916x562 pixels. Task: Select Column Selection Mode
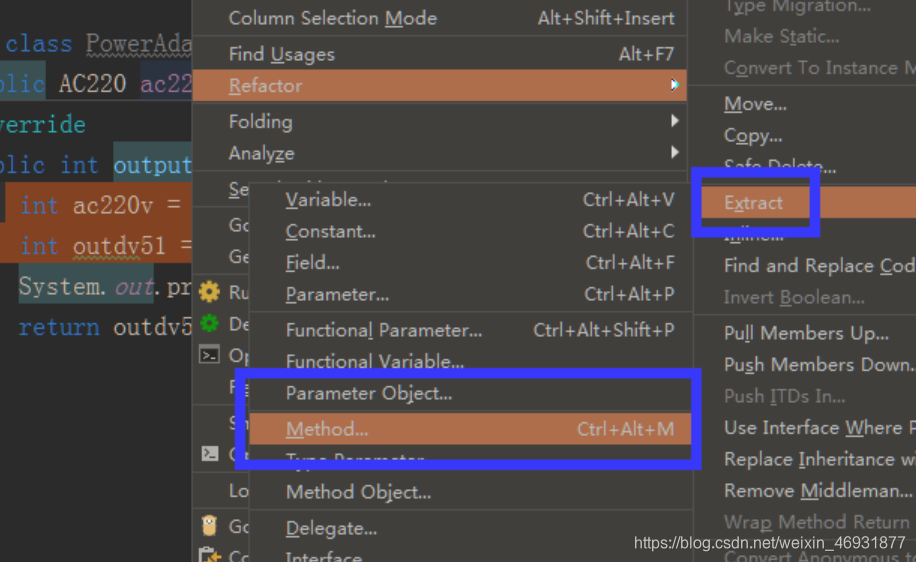click(x=439, y=18)
